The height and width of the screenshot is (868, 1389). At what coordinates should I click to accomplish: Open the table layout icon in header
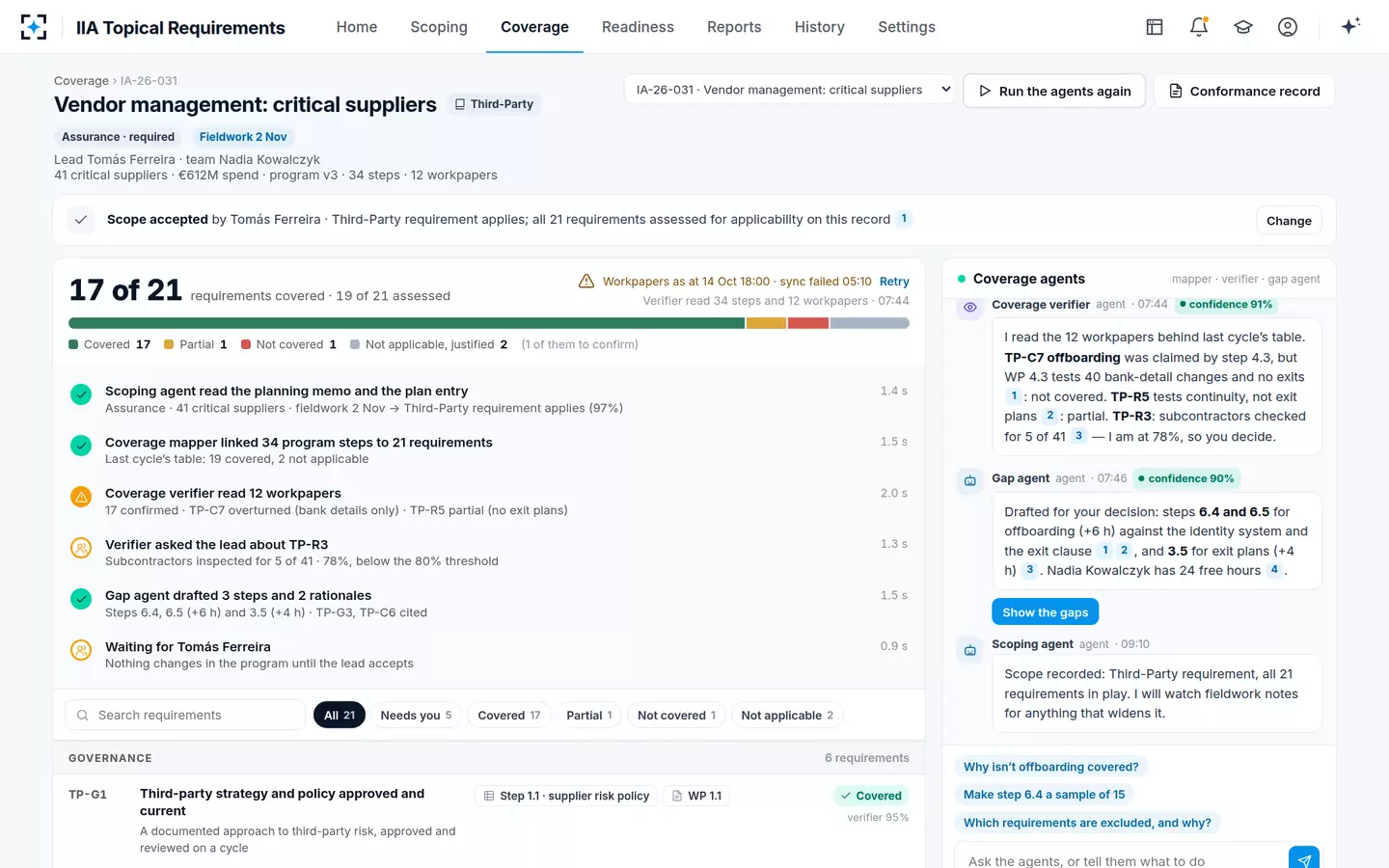(1155, 27)
